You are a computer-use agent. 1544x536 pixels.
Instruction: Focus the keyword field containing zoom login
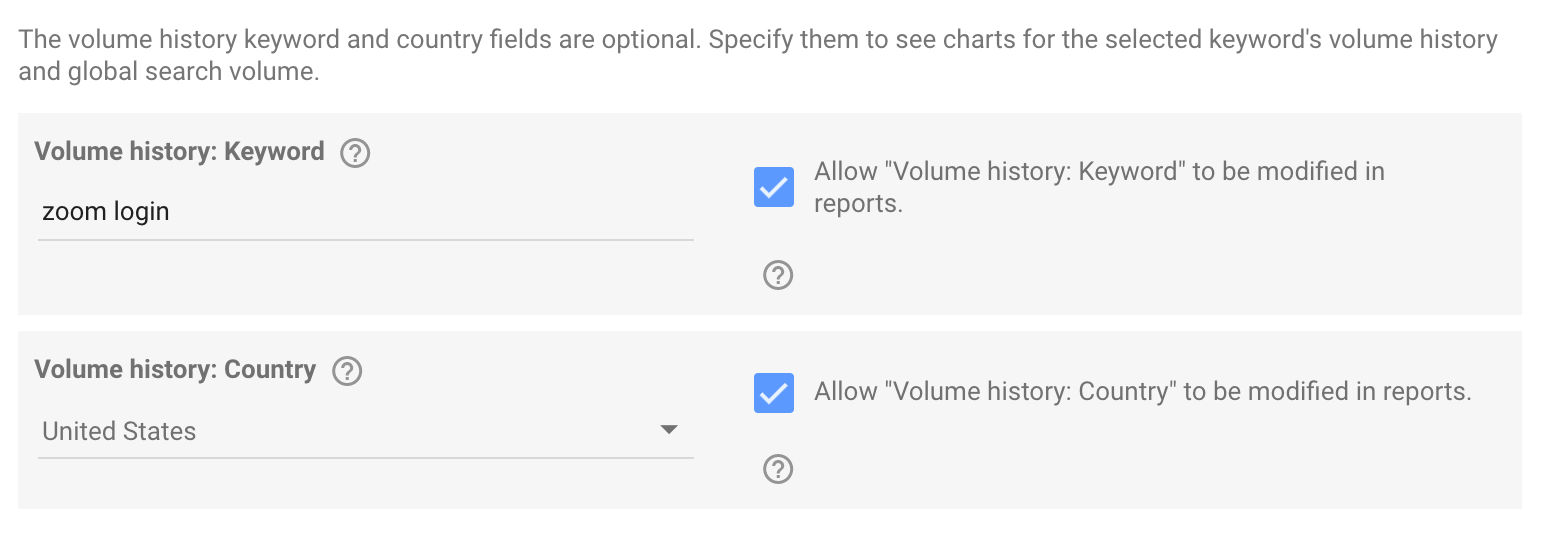pyautogui.click(x=365, y=212)
